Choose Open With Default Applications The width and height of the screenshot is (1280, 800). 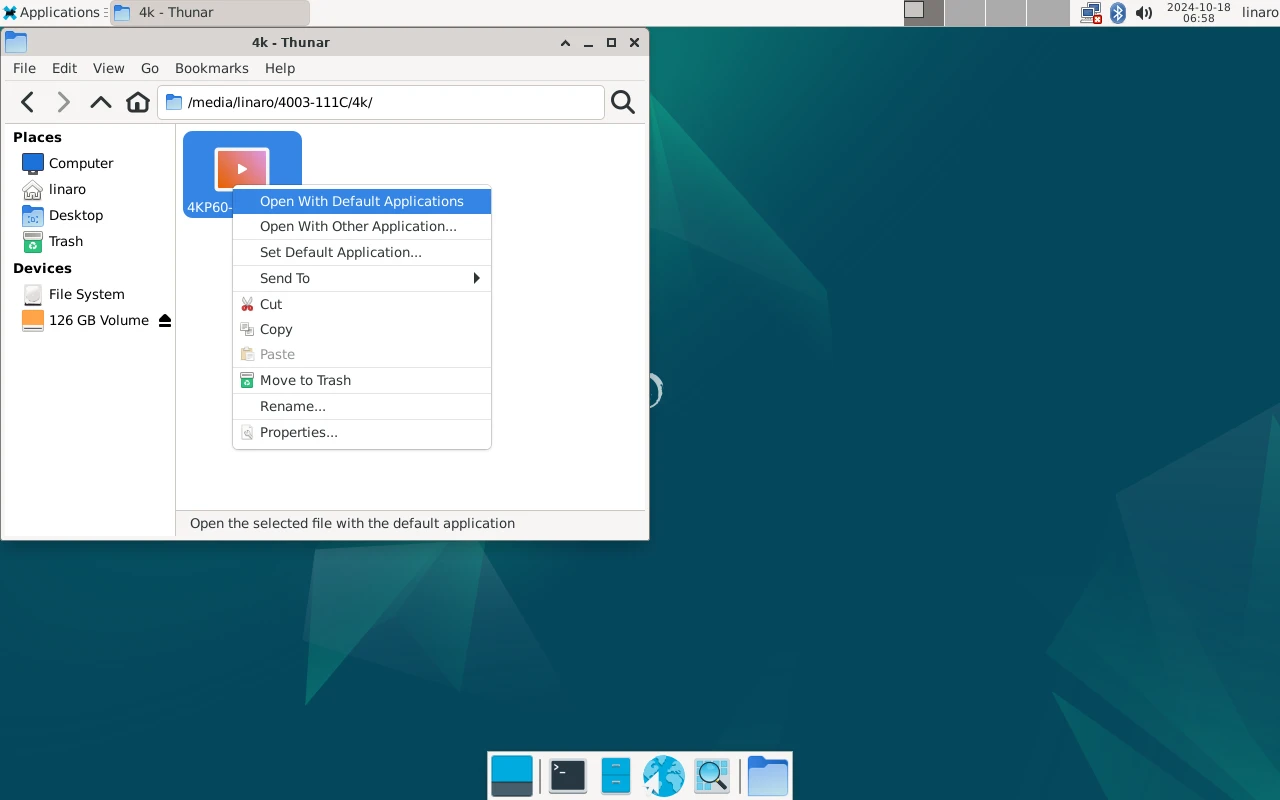pos(362,201)
